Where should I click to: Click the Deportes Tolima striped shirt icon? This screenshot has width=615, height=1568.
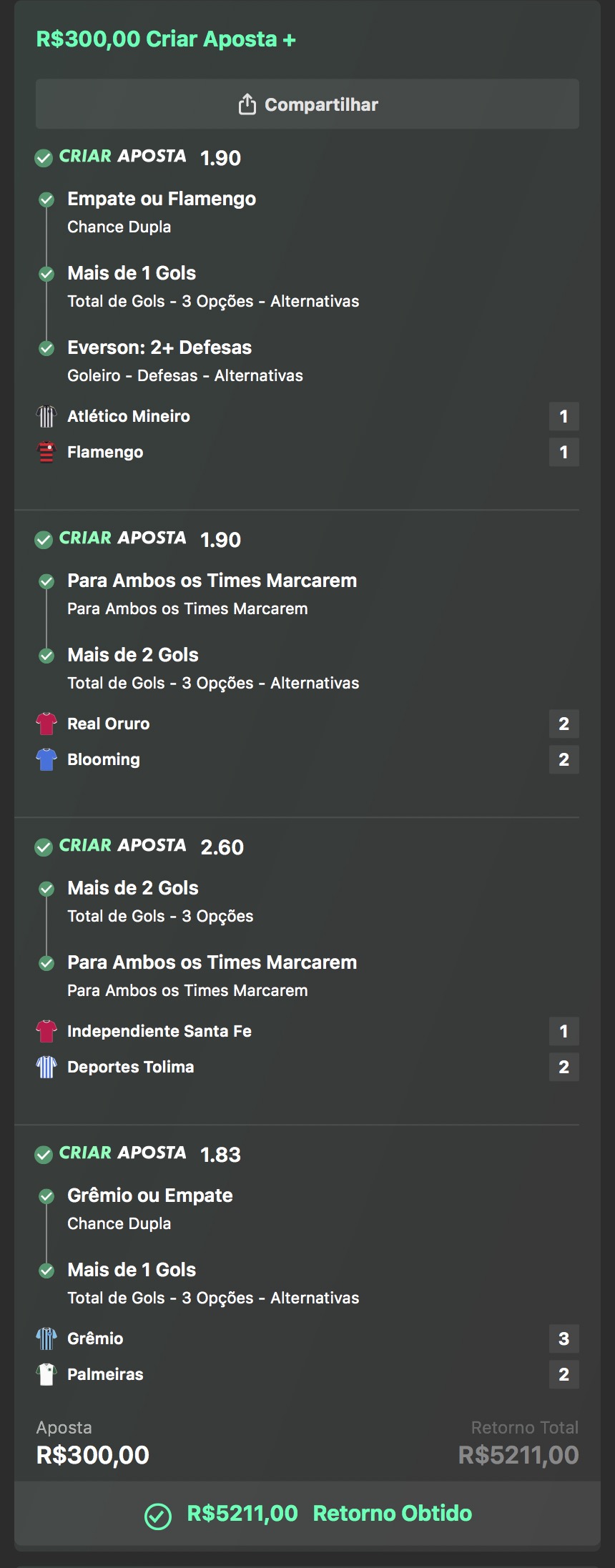[46, 1067]
